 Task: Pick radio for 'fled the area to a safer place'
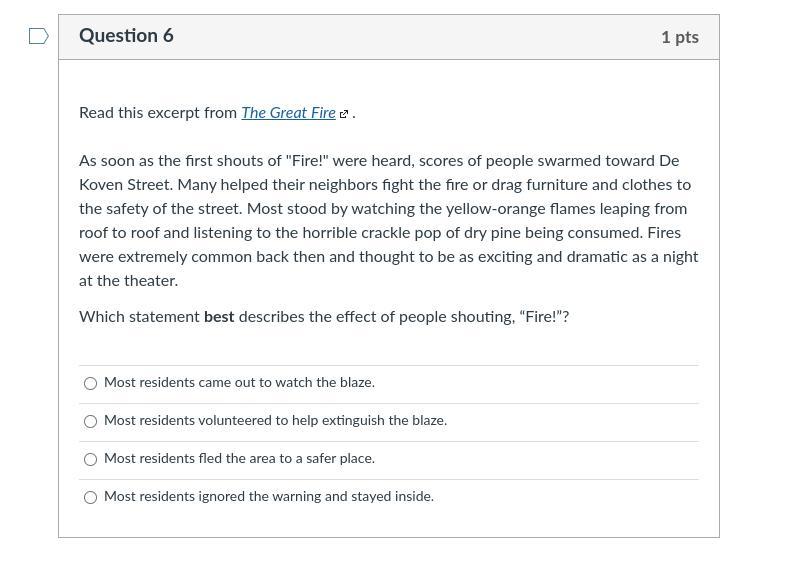coord(91,459)
